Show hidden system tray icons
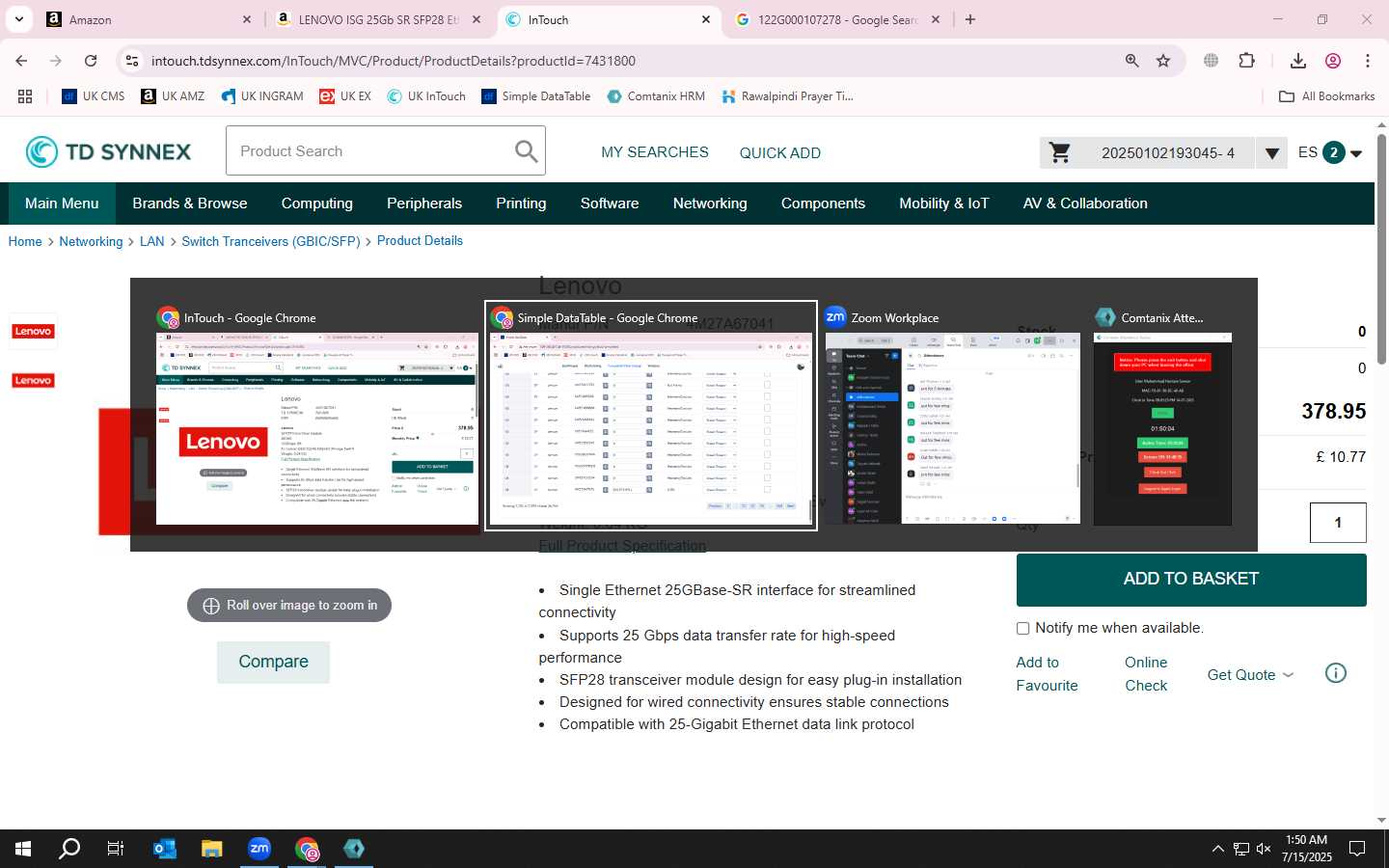Image resolution: width=1389 pixels, height=868 pixels. (x=1217, y=849)
